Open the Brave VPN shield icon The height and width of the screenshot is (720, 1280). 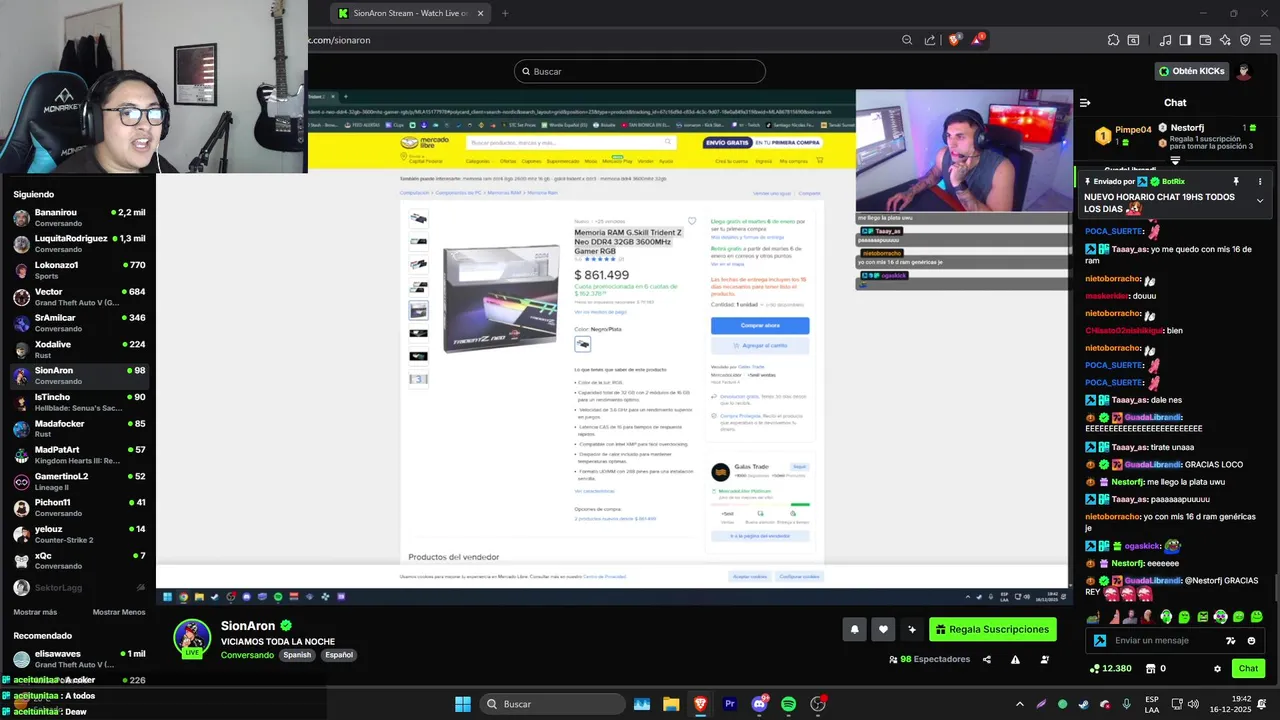pos(1245,40)
